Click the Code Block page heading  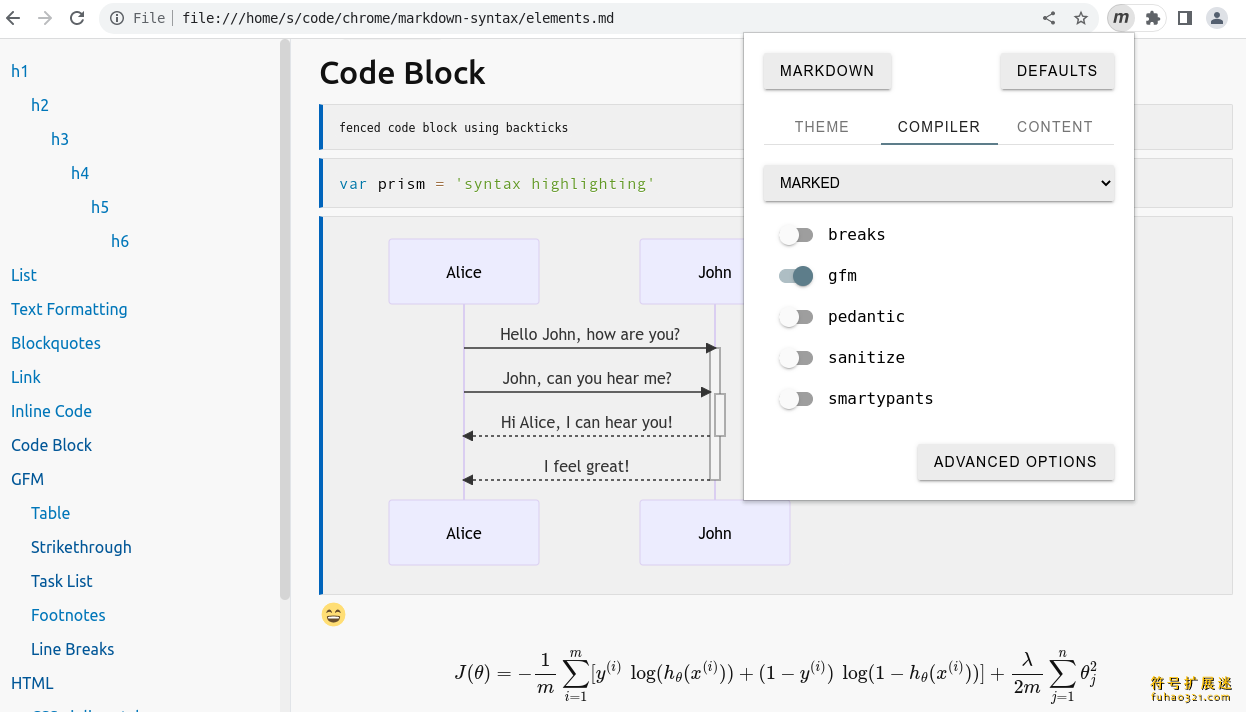(402, 73)
